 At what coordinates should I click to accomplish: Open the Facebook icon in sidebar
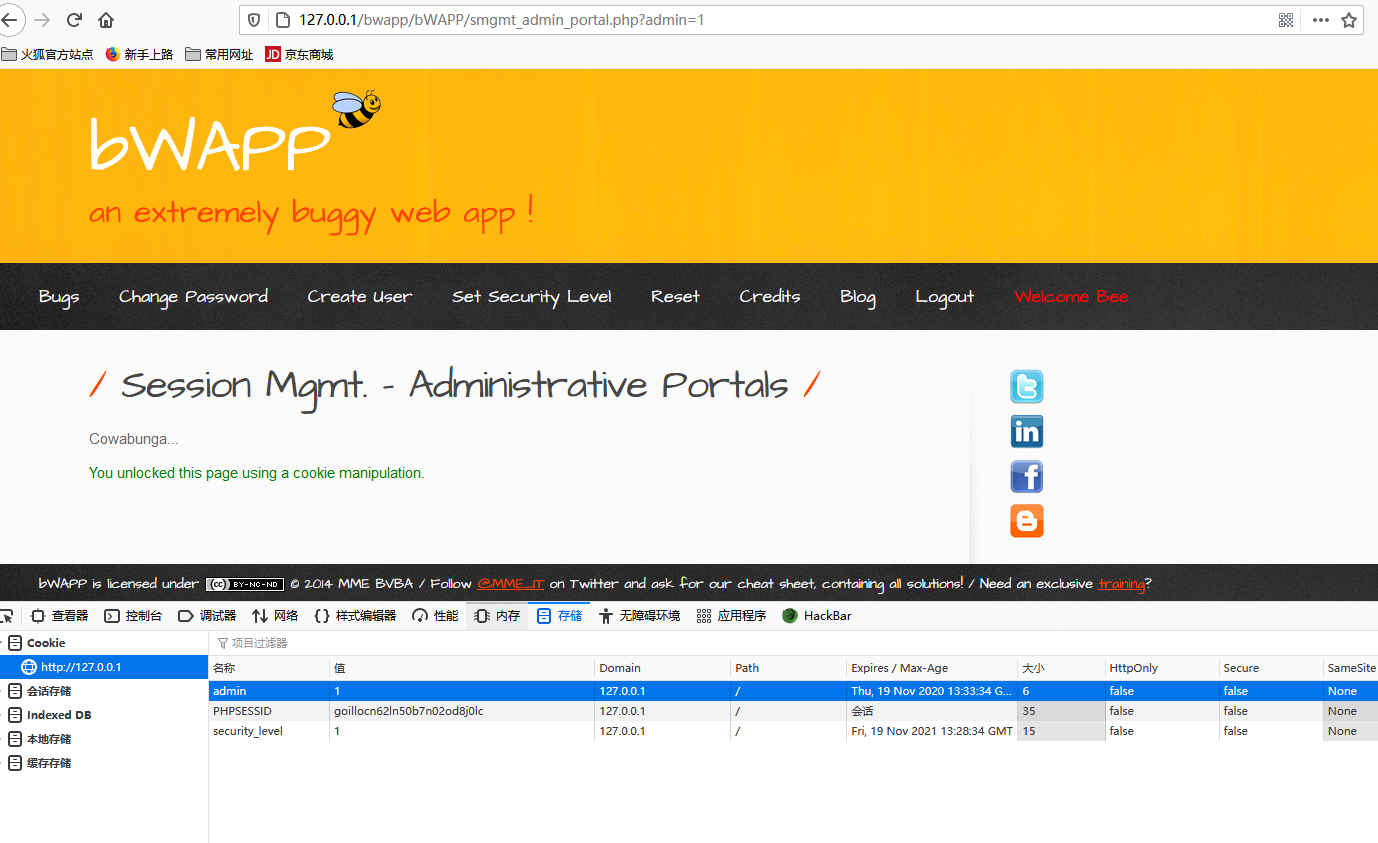1027,477
